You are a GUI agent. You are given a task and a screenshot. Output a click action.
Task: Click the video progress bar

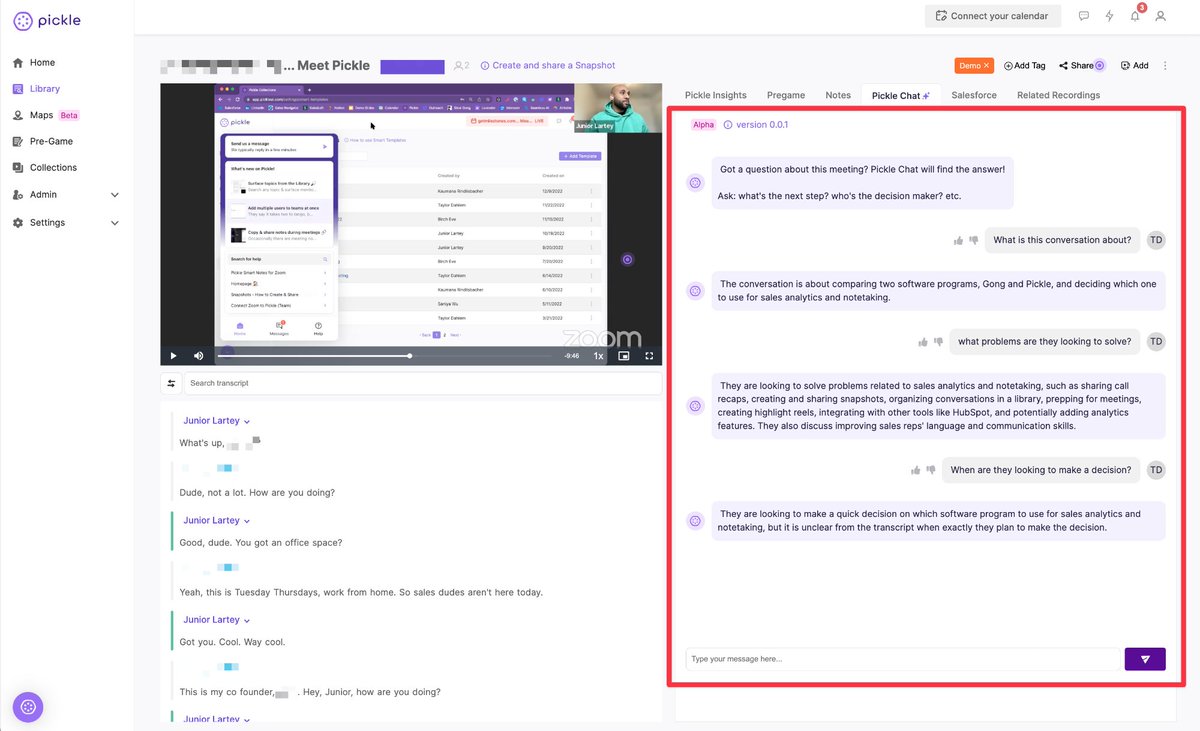(384, 356)
